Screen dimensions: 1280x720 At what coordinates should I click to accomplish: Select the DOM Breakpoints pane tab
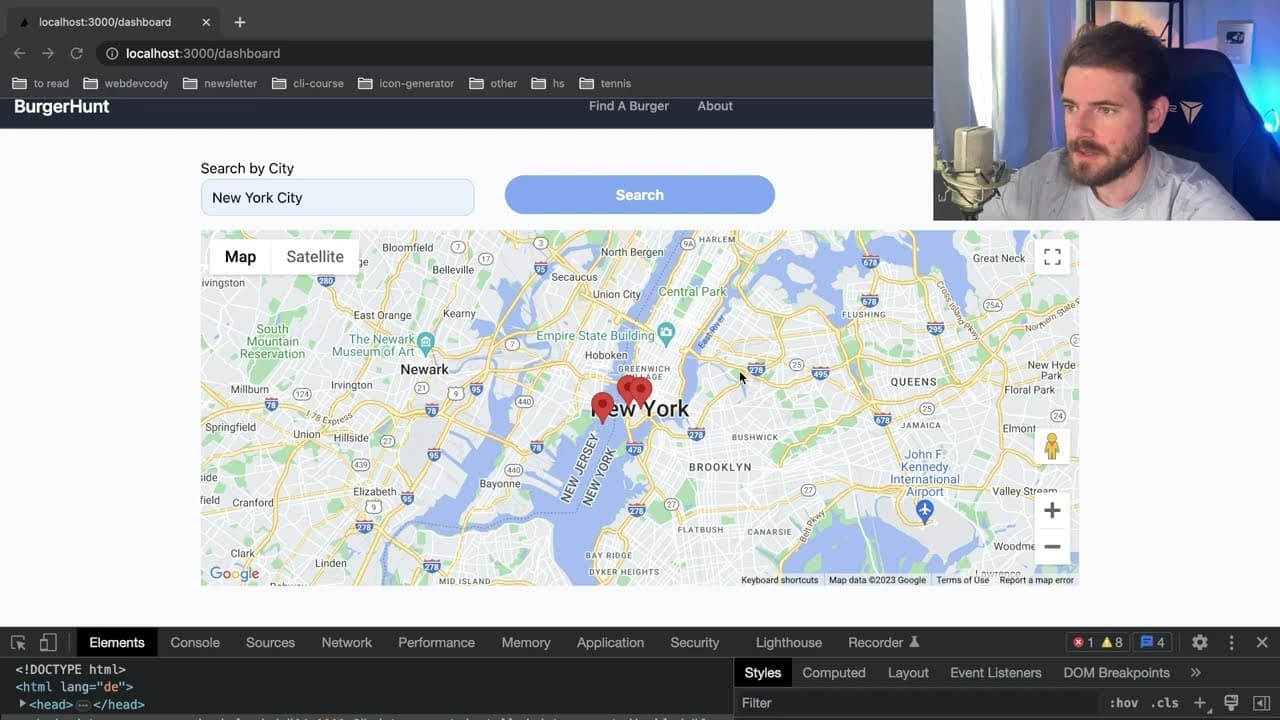point(1116,673)
